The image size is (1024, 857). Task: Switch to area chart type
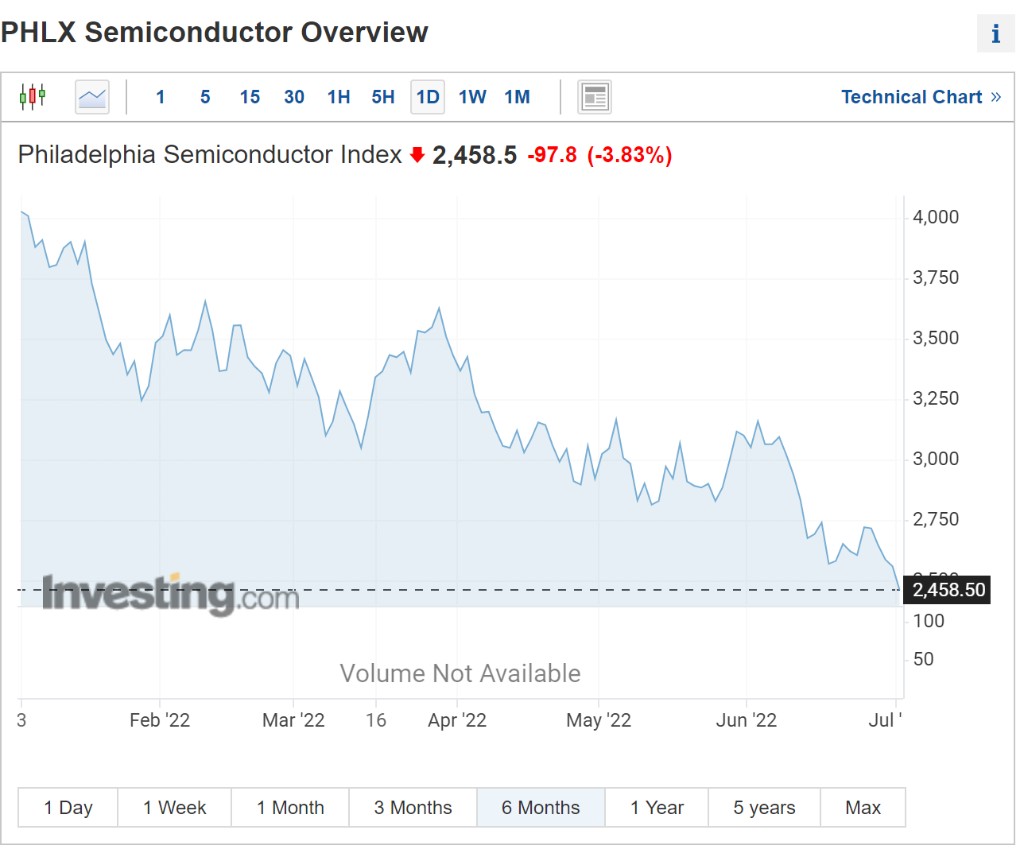click(x=92, y=97)
